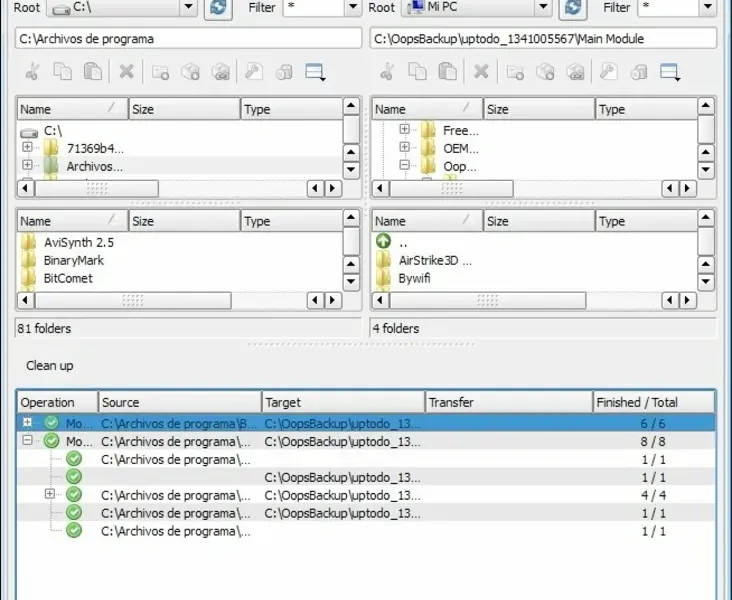Click the Delete X icon above the C:\ tree
The height and width of the screenshot is (600, 732).
127,72
